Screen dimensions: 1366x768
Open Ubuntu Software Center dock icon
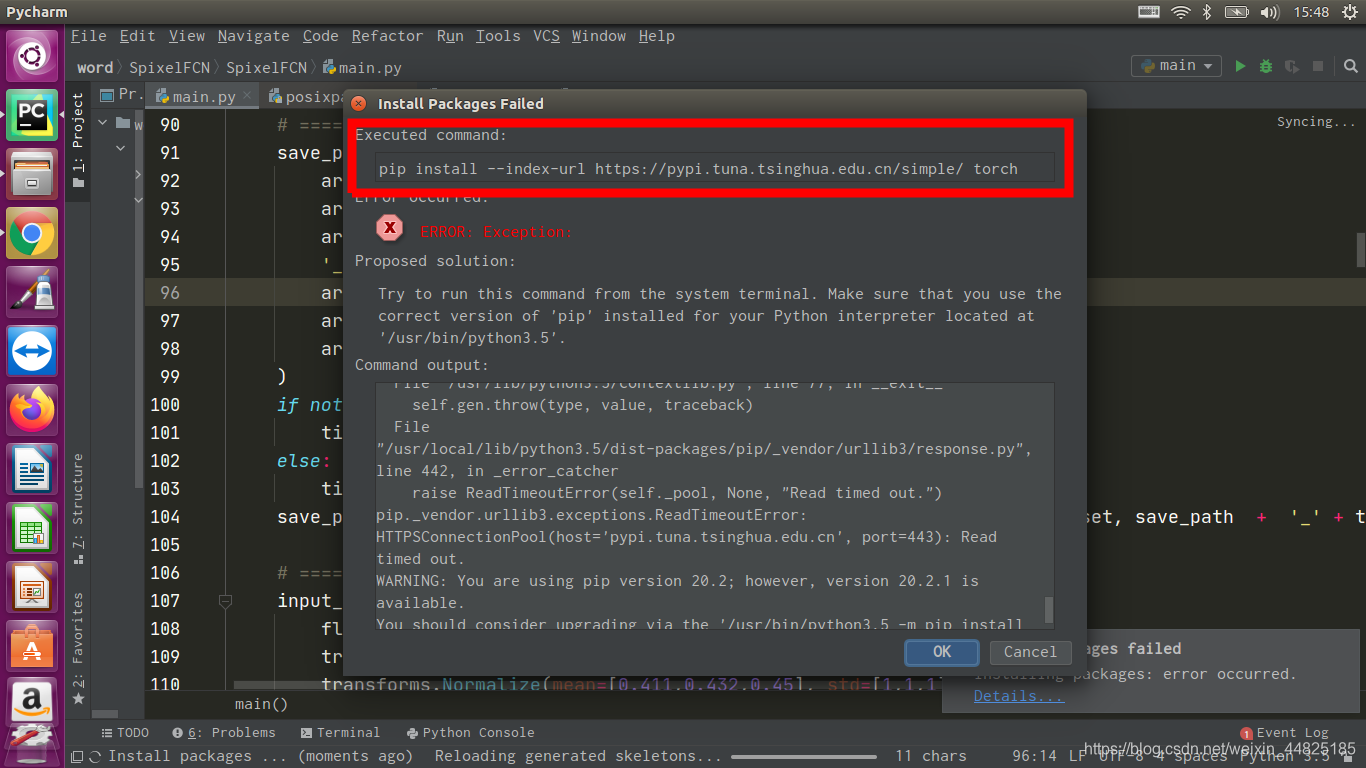[x=32, y=647]
